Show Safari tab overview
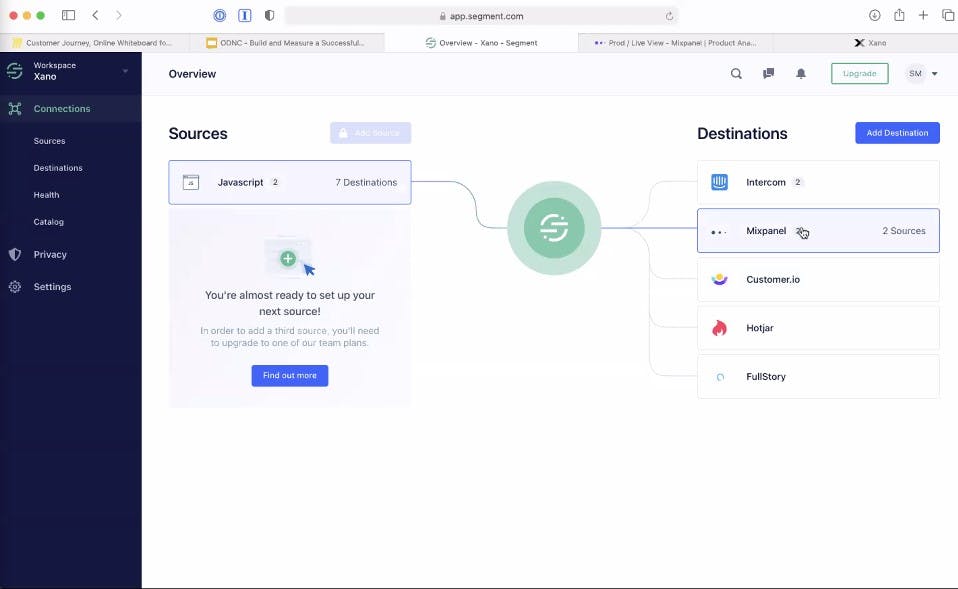Image resolution: width=958 pixels, height=589 pixels. pos(948,15)
